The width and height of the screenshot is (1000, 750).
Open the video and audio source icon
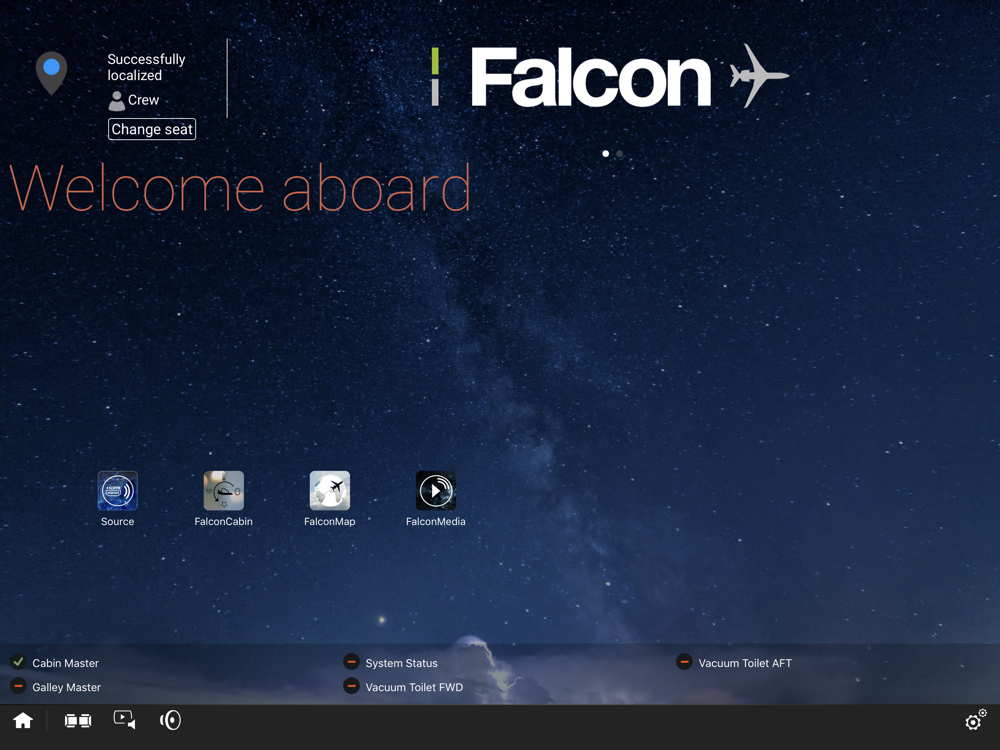(x=124, y=720)
